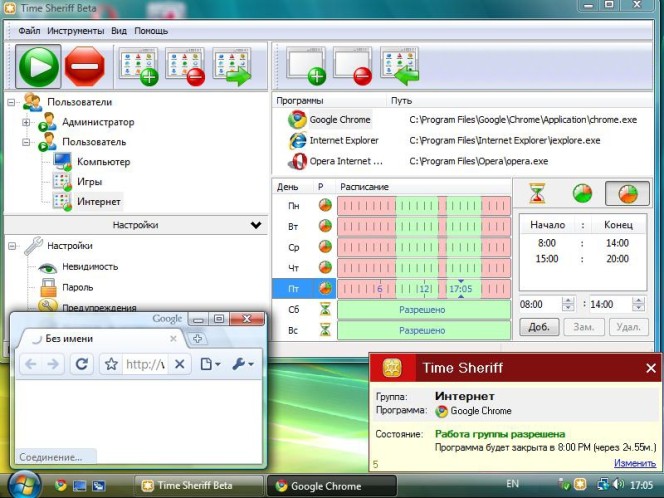The height and width of the screenshot is (498, 664).
Task: Stop monitoring with the red stop button
Action: 85,67
